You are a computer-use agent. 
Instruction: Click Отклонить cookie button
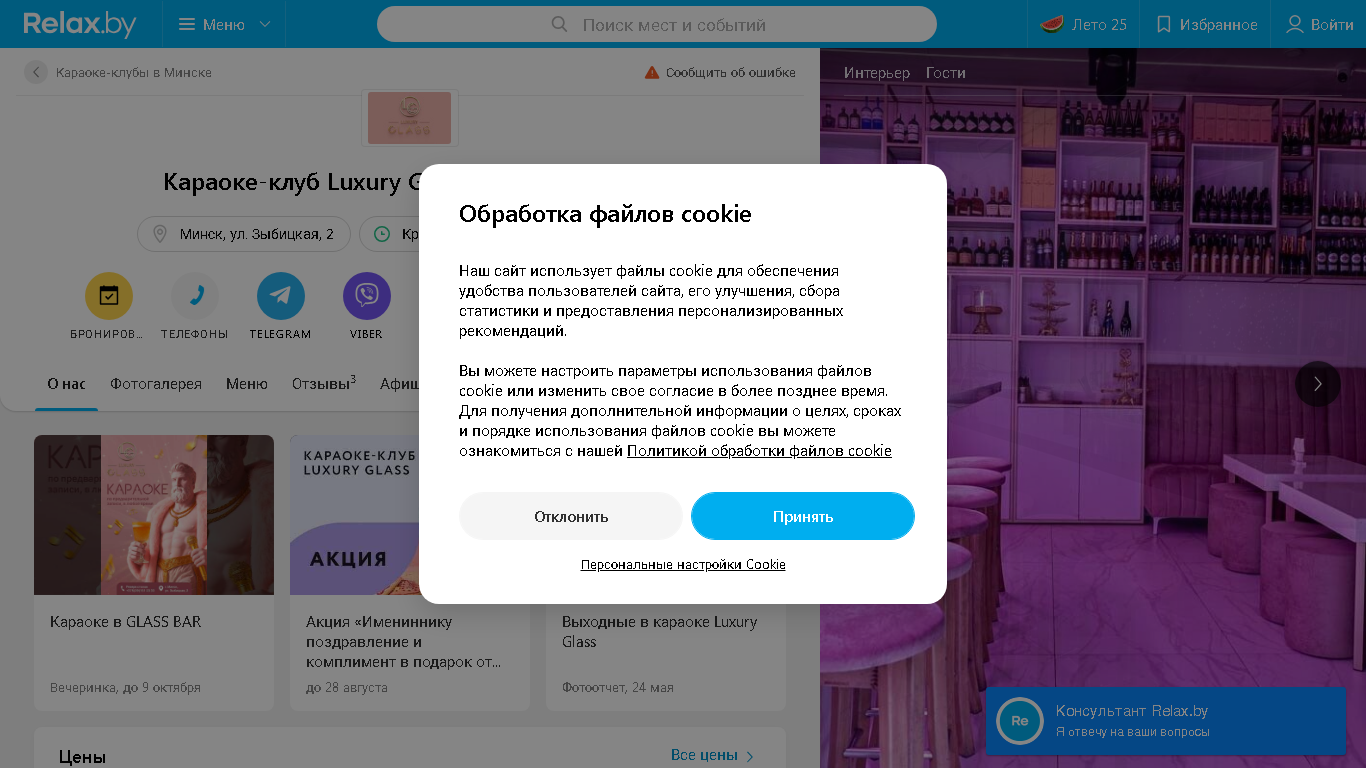571,516
